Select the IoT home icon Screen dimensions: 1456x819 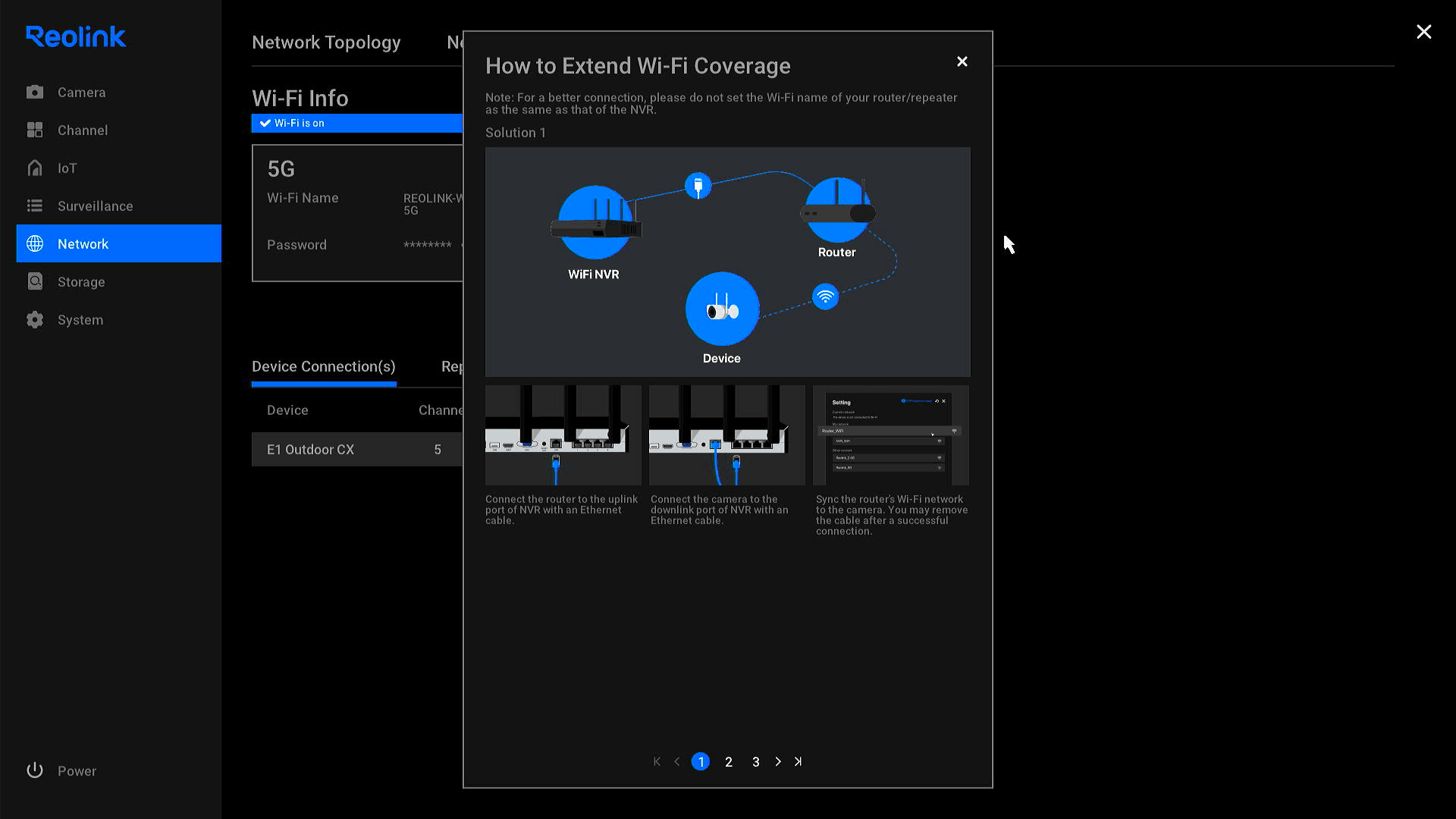pos(35,168)
